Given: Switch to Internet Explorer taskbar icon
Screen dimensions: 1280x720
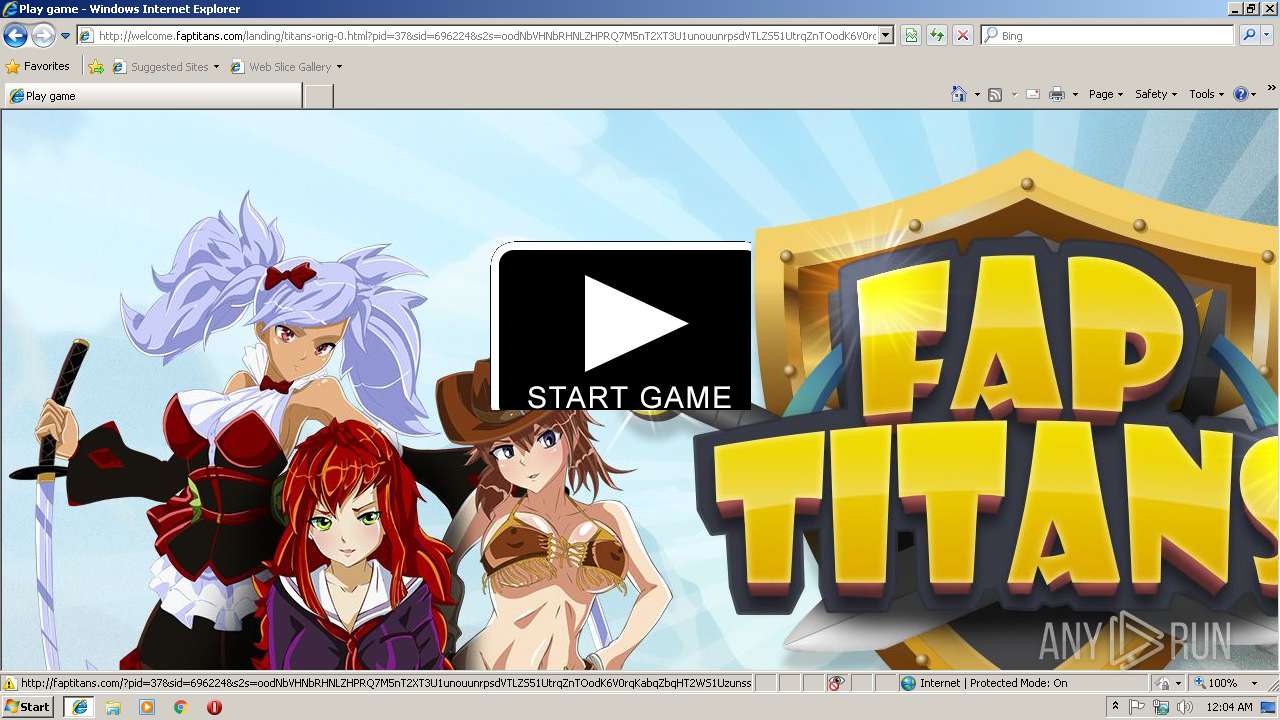Looking at the screenshot, I should (79, 707).
